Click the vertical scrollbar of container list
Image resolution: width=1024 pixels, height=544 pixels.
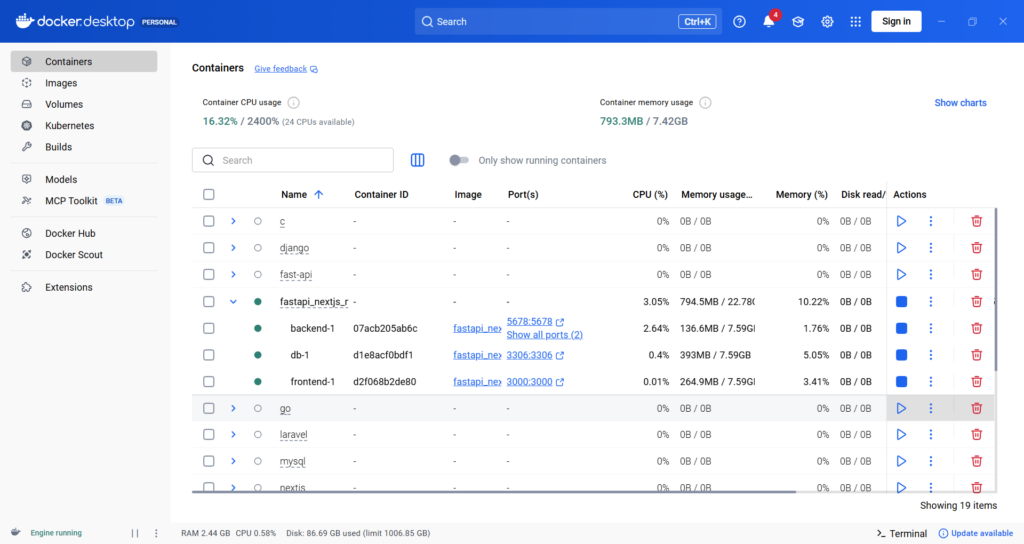[995, 287]
